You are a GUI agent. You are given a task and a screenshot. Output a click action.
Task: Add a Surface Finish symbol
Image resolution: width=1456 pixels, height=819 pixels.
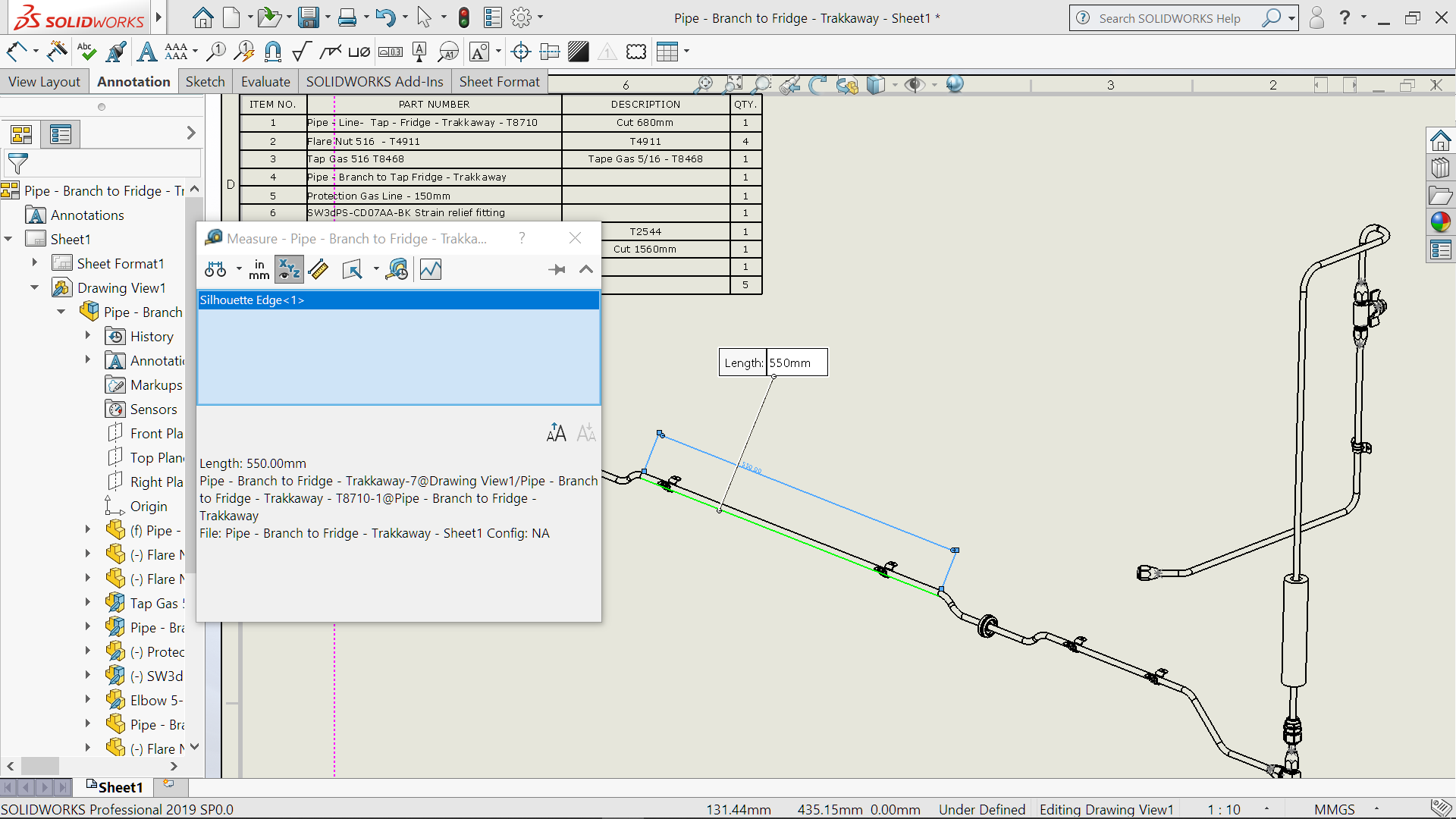301,52
